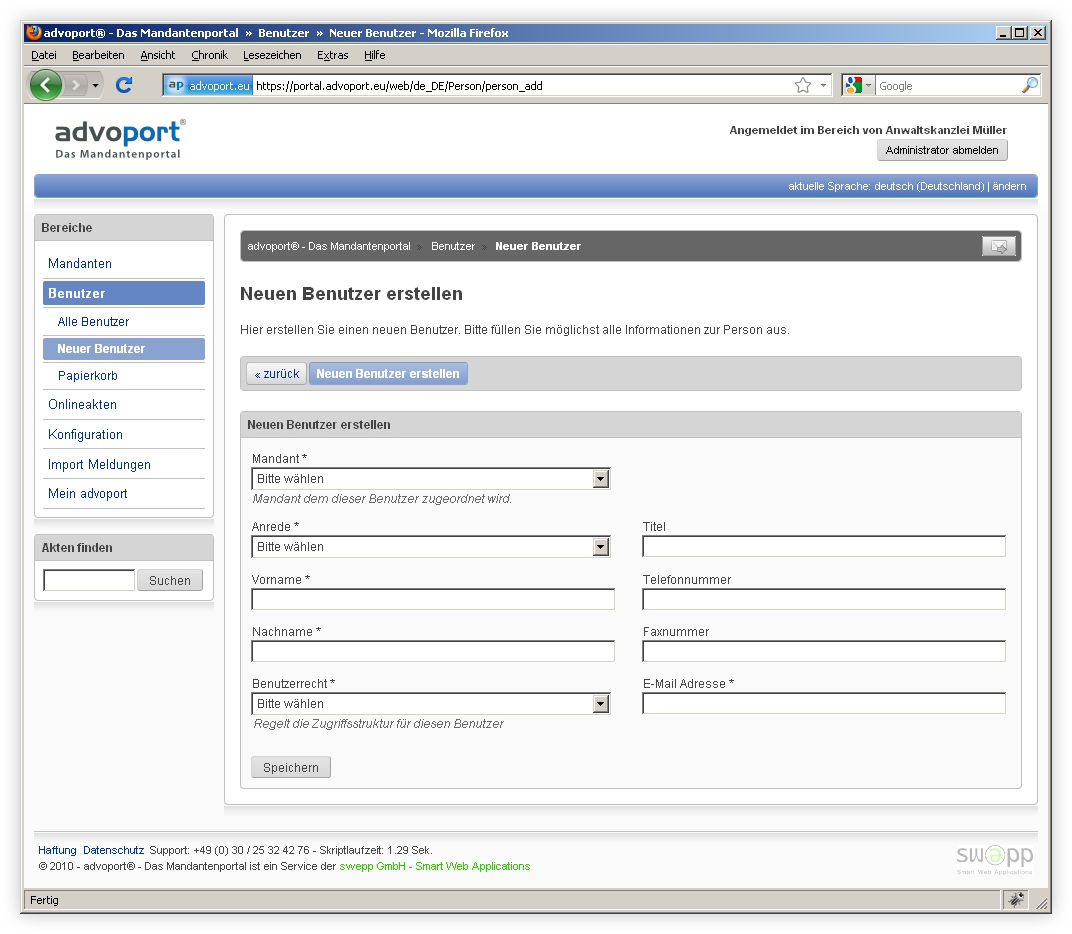Screen dimensions: 1072x934
Task: Click the Faxnummer input field
Action: pyautogui.click(x=824, y=651)
